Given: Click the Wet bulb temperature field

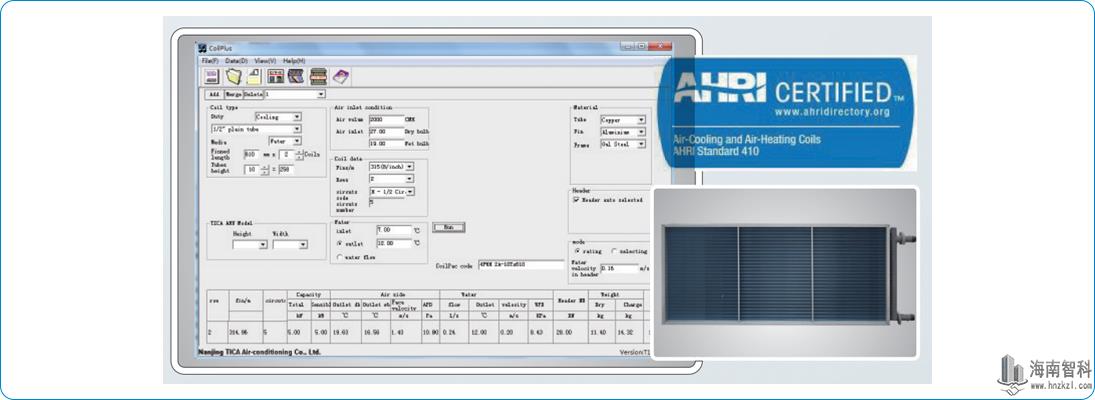Looking at the screenshot, I should (x=386, y=144).
